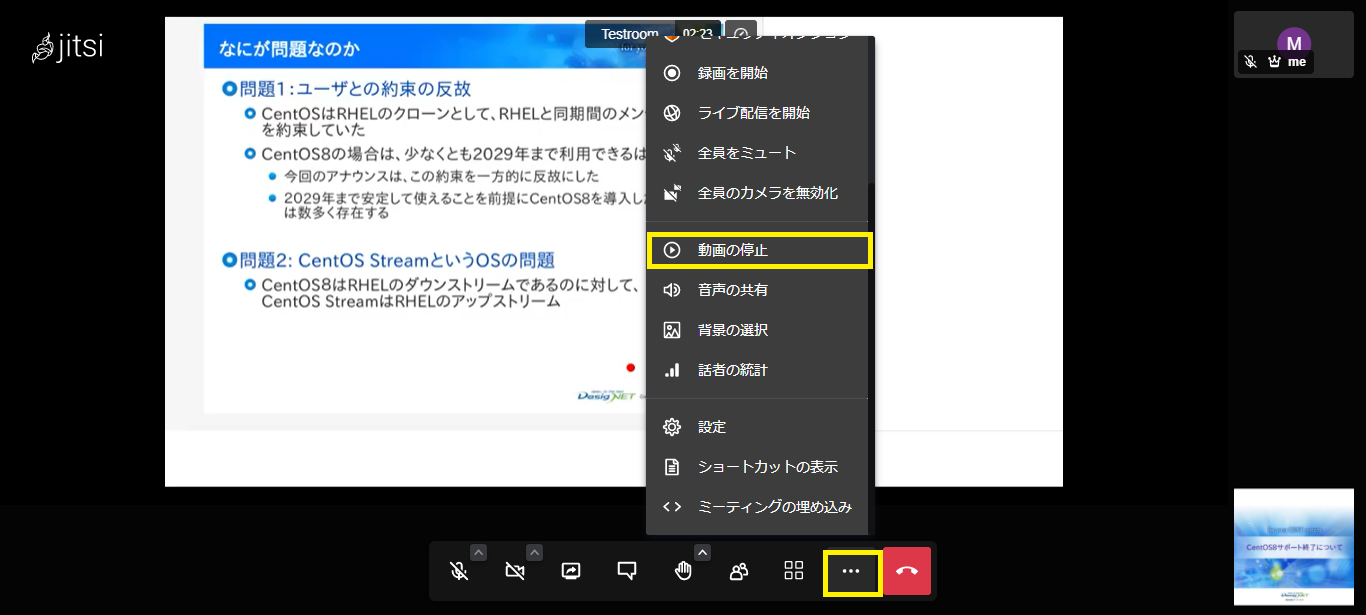The image size is (1366, 615).
Task: Open the performance gauge icon beside timer
Action: point(741,33)
